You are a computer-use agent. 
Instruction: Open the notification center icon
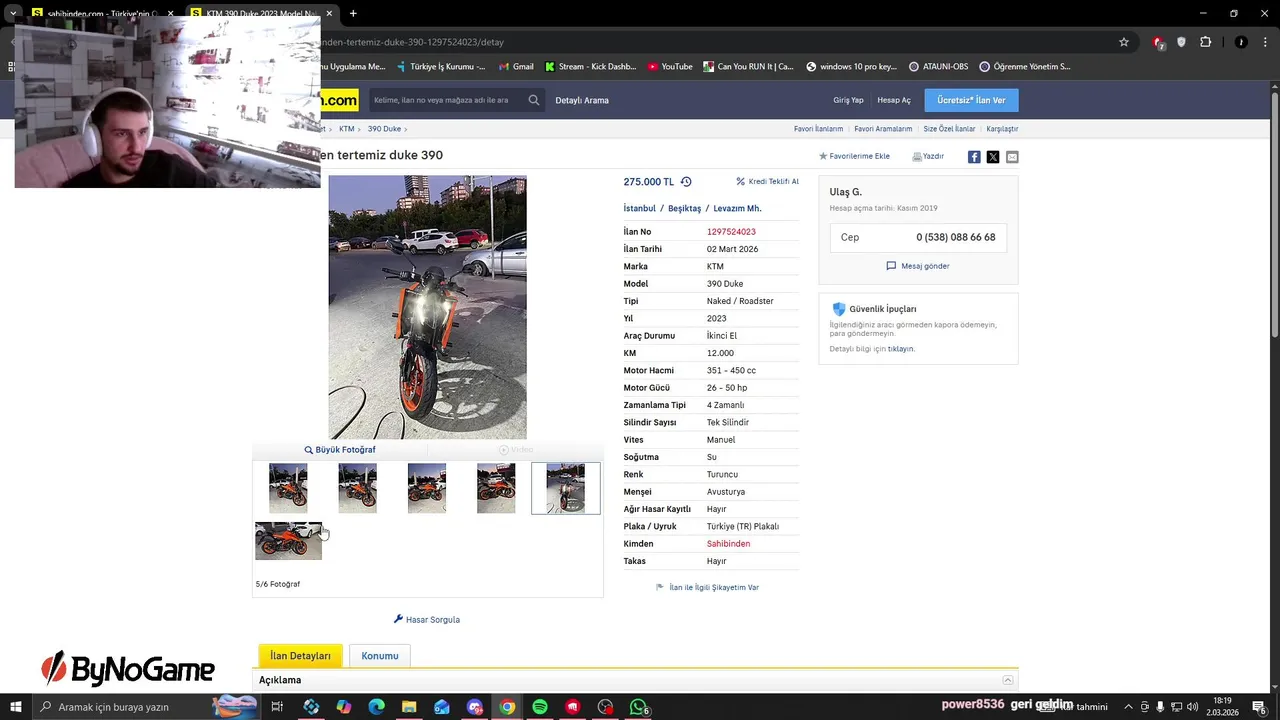click(1259, 707)
